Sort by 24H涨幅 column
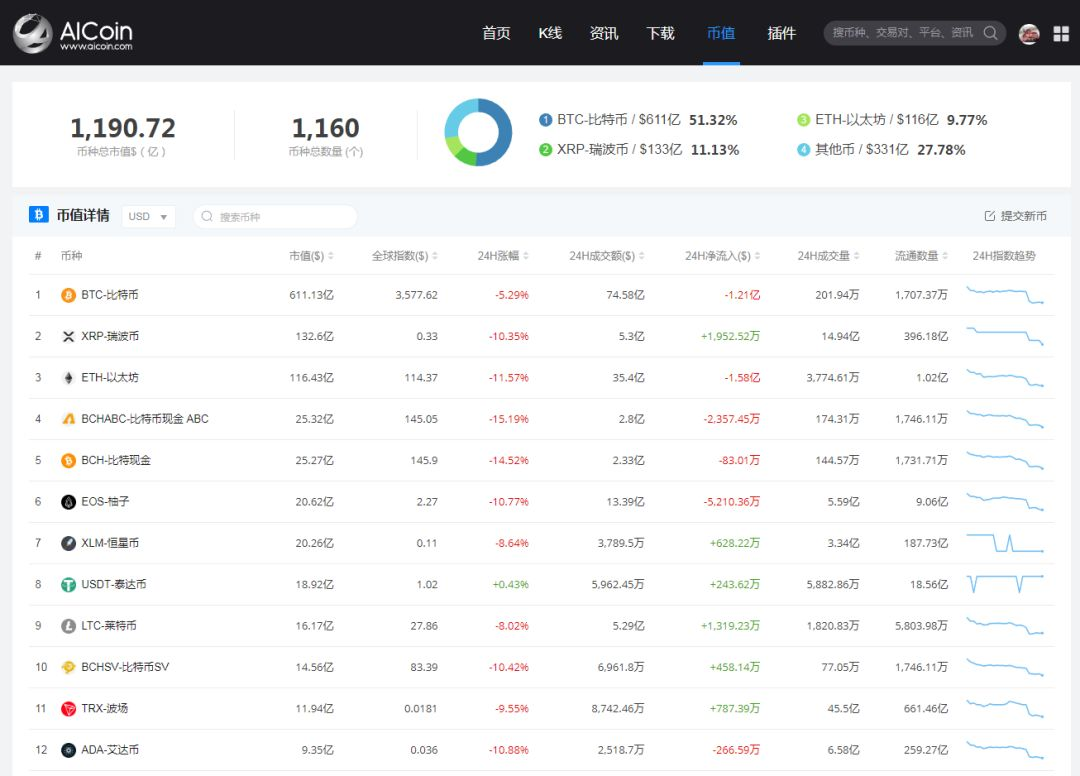This screenshot has height=776, width=1080. click(x=503, y=256)
